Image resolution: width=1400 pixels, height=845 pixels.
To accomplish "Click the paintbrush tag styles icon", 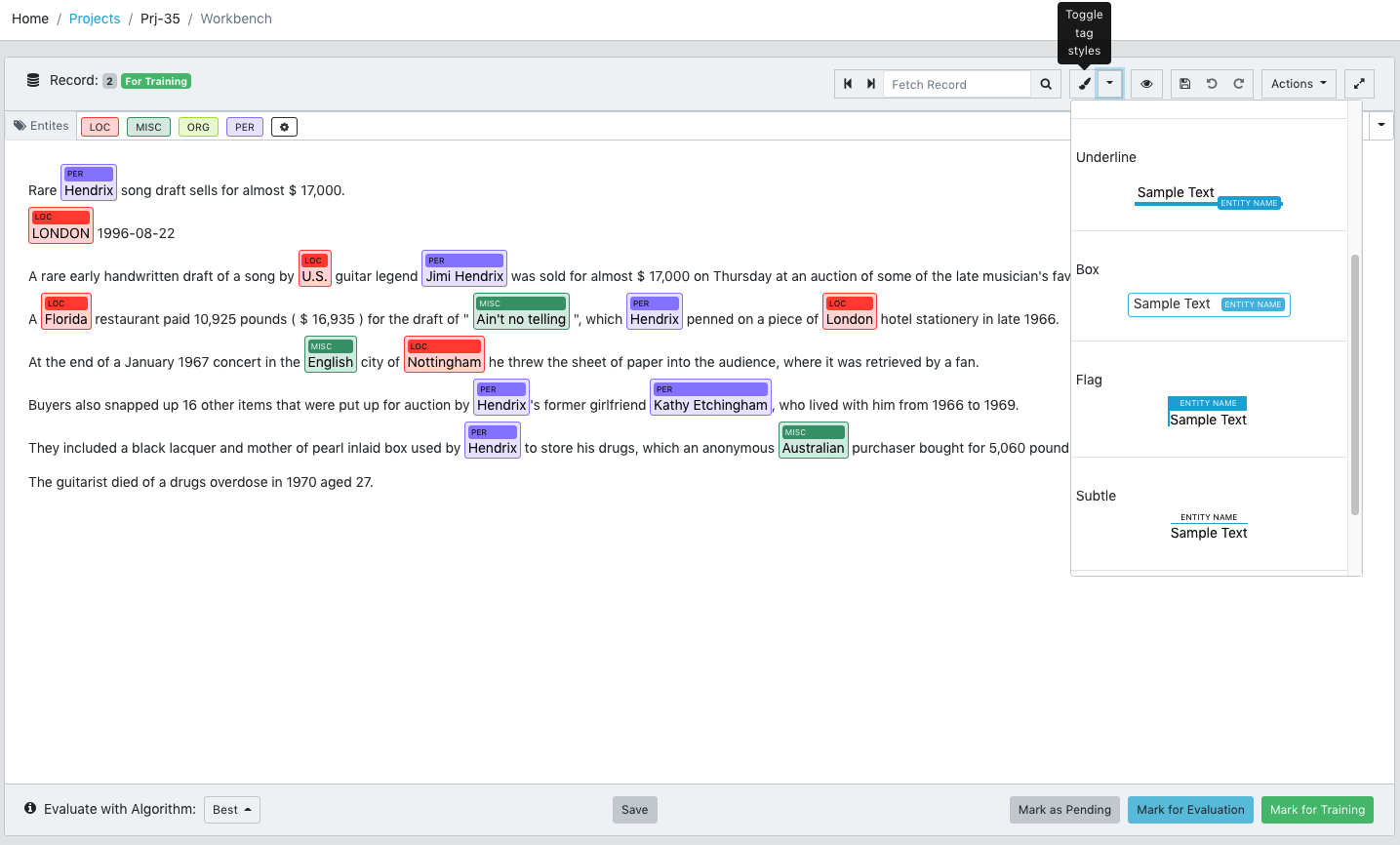I will tap(1084, 84).
